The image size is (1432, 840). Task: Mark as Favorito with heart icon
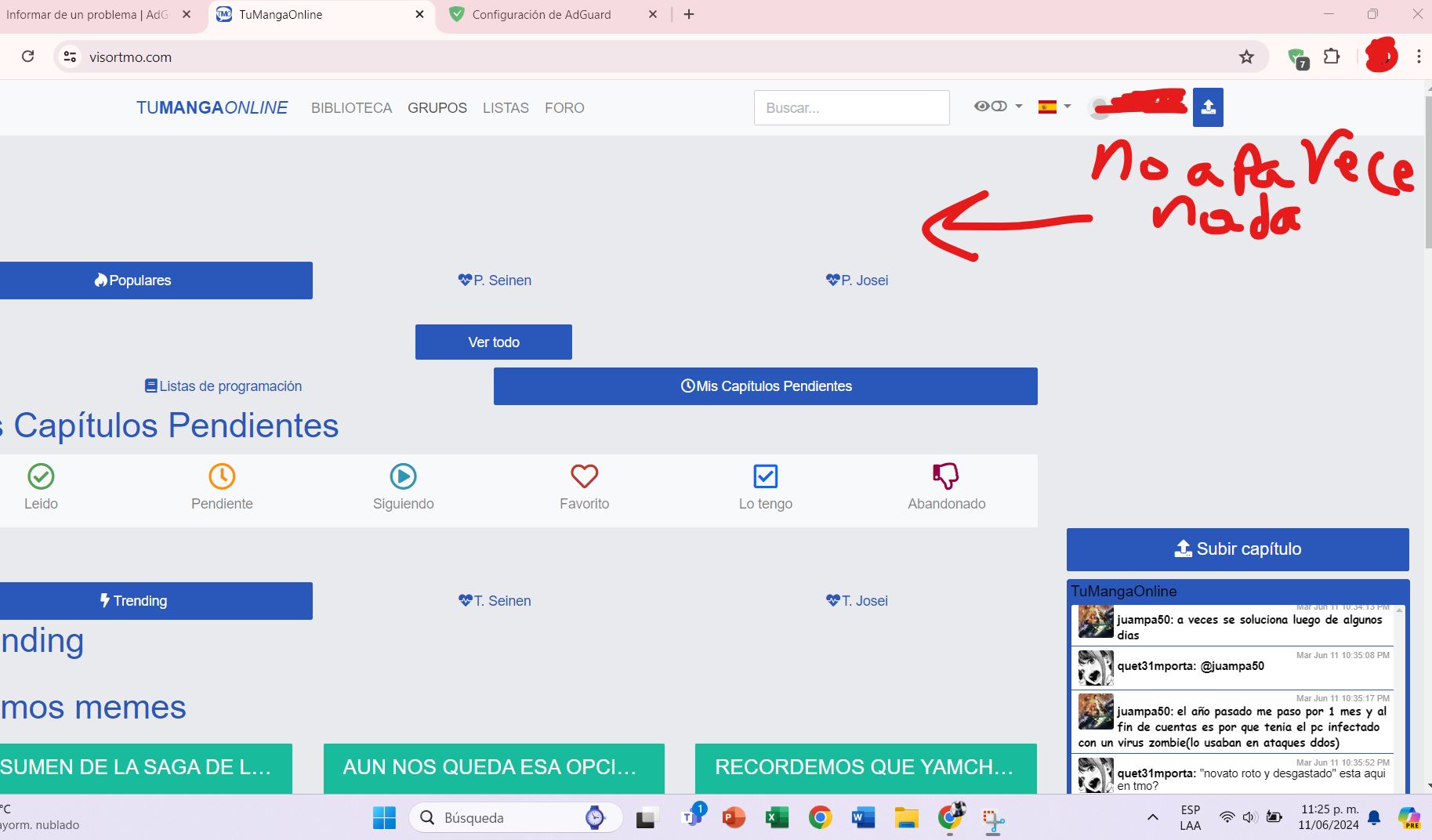pyautogui.click(x=584, y=476)
